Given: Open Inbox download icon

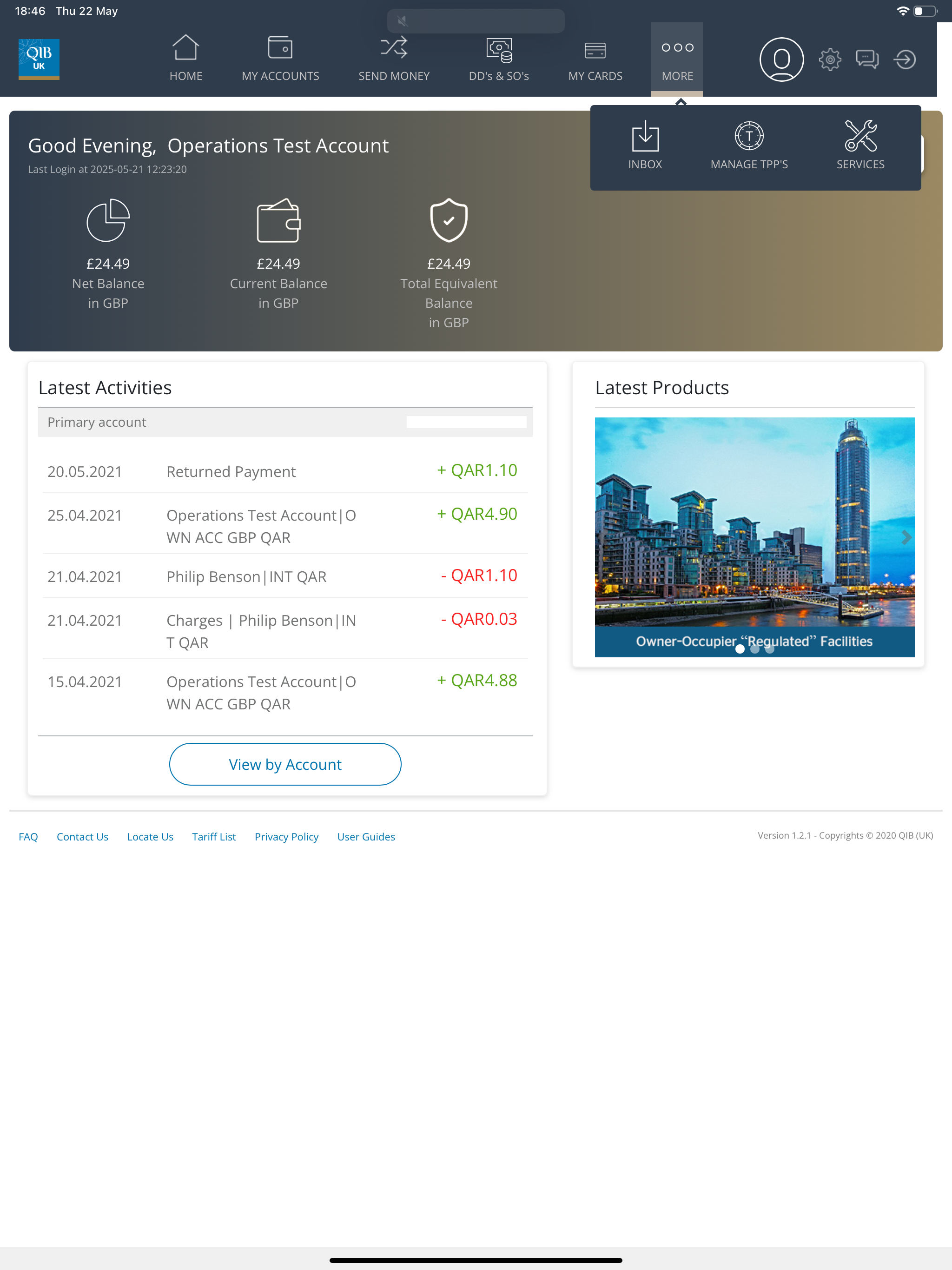Looking at the screenshot, I should [645, 136].
